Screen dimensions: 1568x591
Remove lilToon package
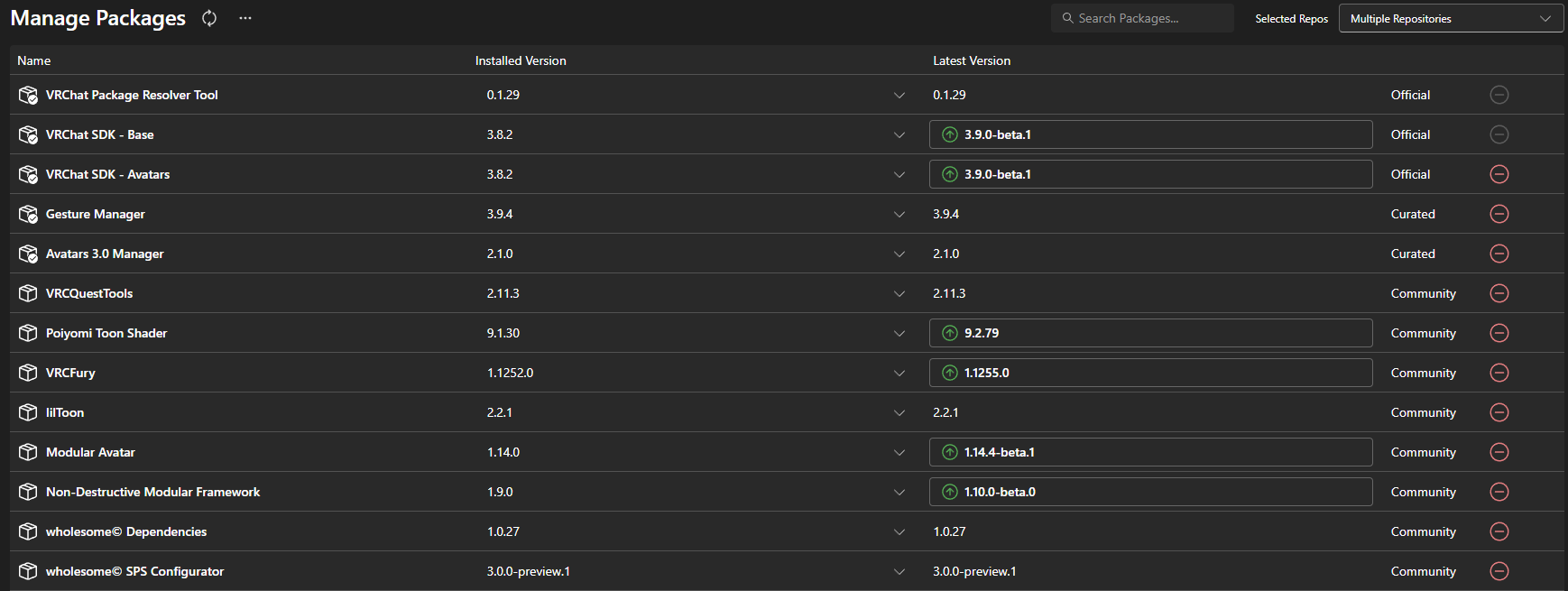[x=1499, y=412]
